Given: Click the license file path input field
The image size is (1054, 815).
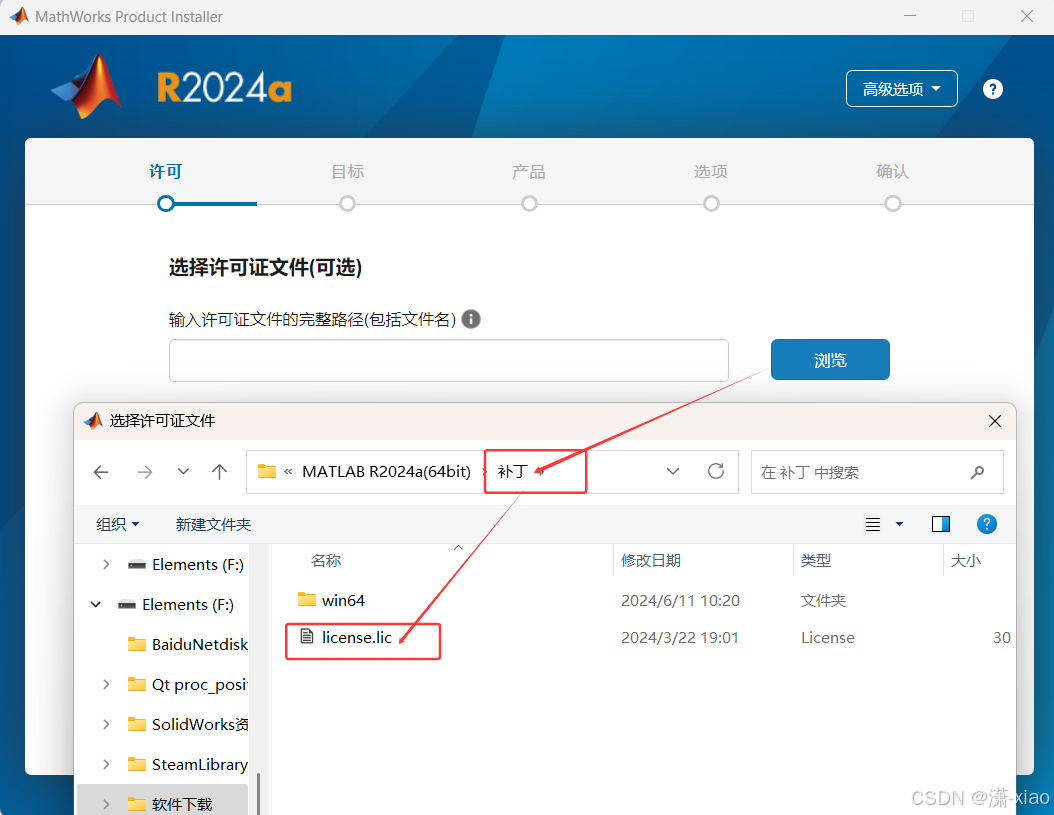Looking at the screenshot, I should (448, 360).
